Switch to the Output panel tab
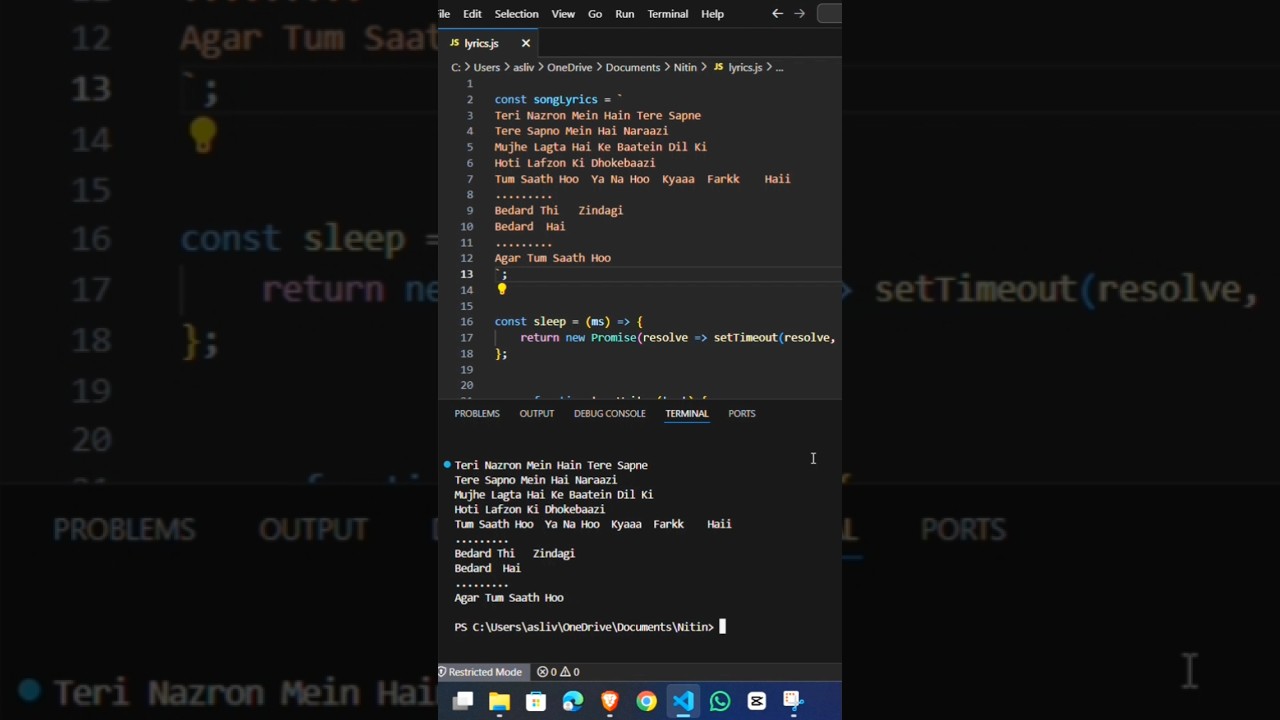The image size is (1280, 720). (536, 413)
